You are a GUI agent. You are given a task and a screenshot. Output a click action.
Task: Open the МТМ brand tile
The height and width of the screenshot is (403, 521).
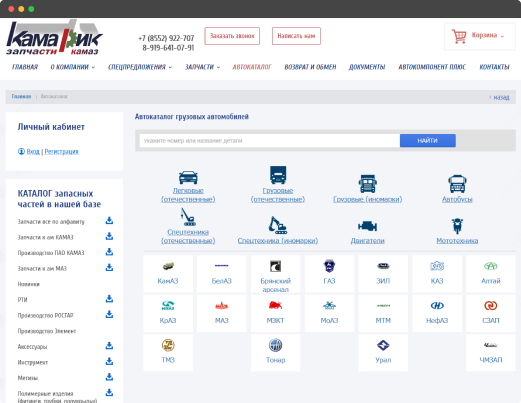click(383, 313)
